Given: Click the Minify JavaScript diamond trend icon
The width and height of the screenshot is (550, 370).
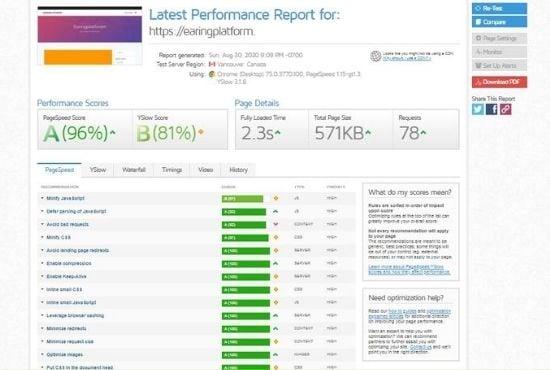Looking at the screenshot, I should pos(276,199).
